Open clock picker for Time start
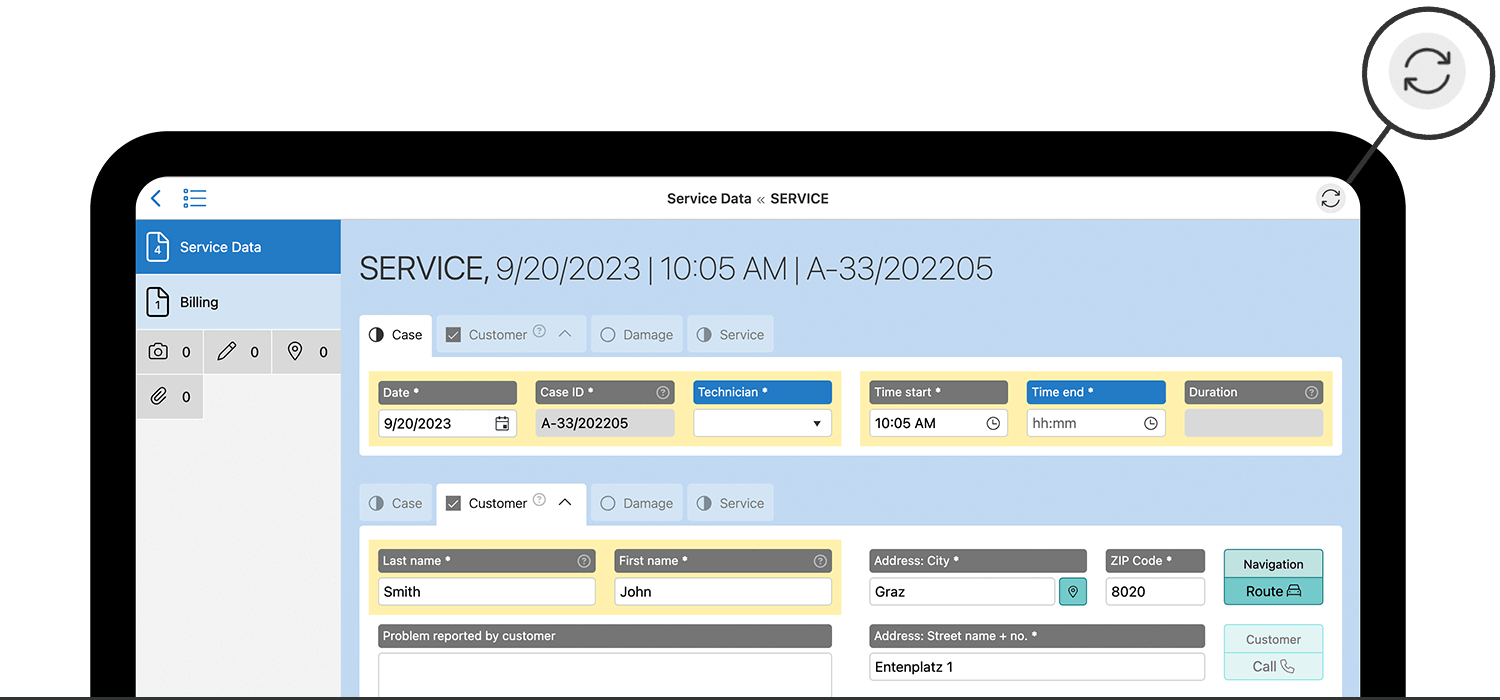Image resolution: width=1500 pixels, height=700 pixels. tap(993, 423)
